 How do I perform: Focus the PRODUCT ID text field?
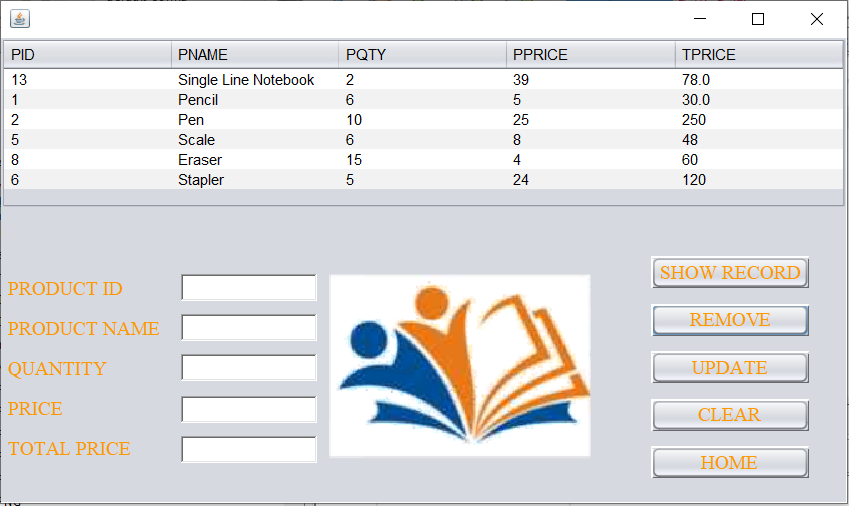(x=249, y=288)
